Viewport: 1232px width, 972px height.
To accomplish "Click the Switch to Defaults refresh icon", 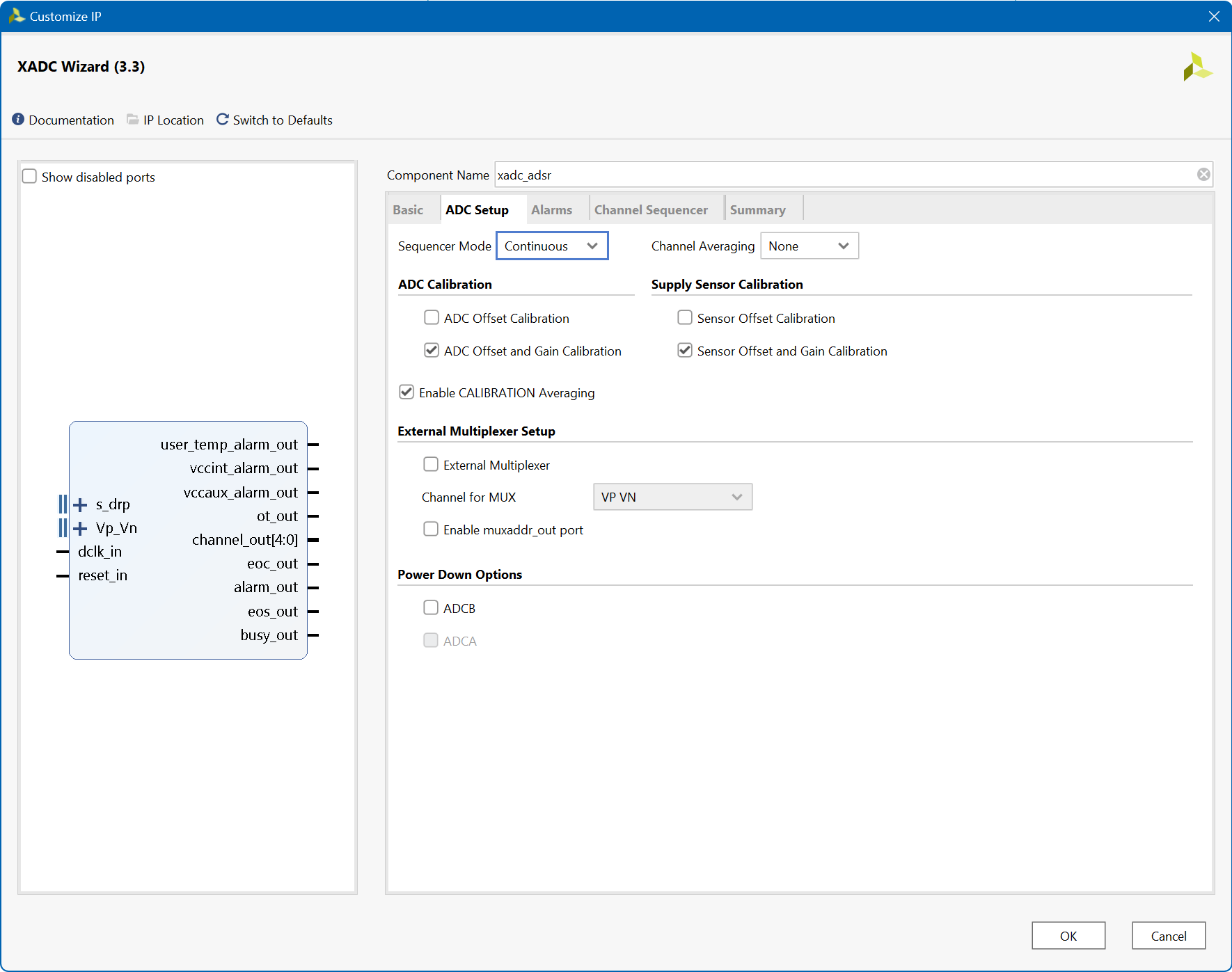I will pyautogui.click(x=223, y=120).
